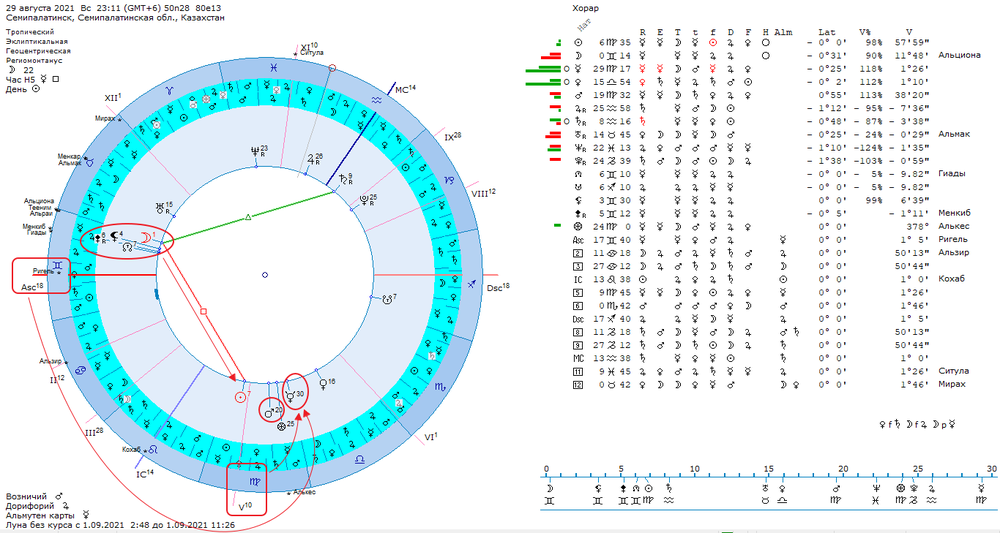1000x533 pixels.
Task: Select the Sun glyph in the table's first row
Action: 578,43
